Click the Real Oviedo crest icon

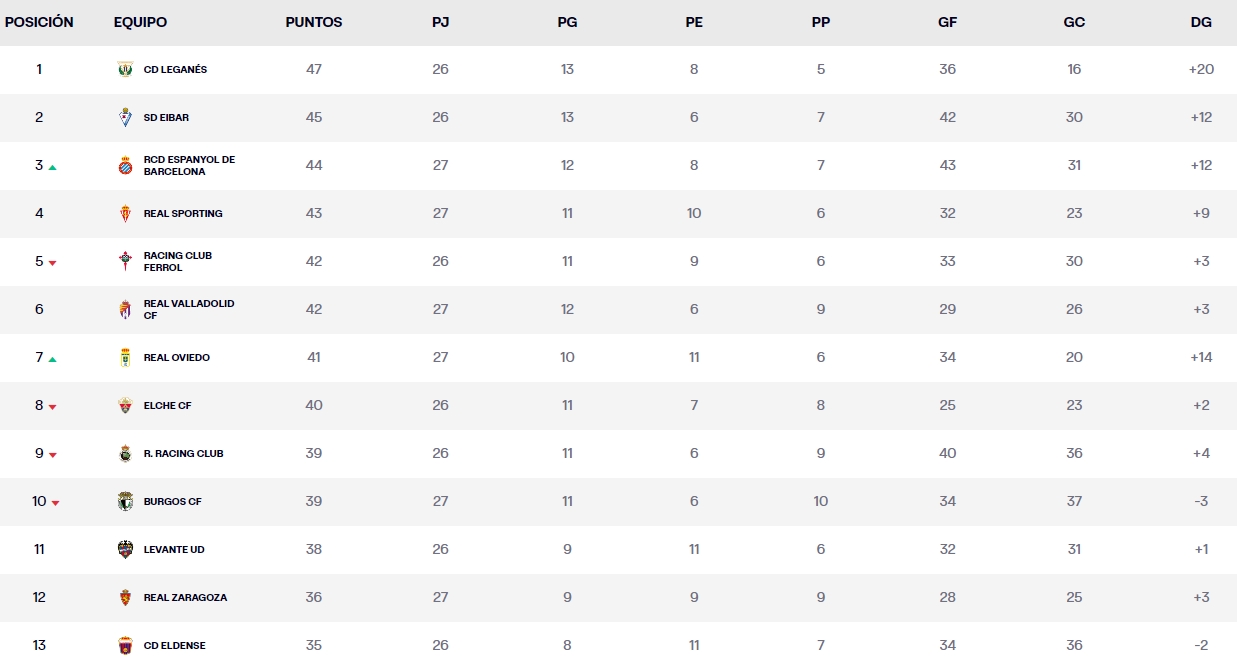[x=125, y=357]
